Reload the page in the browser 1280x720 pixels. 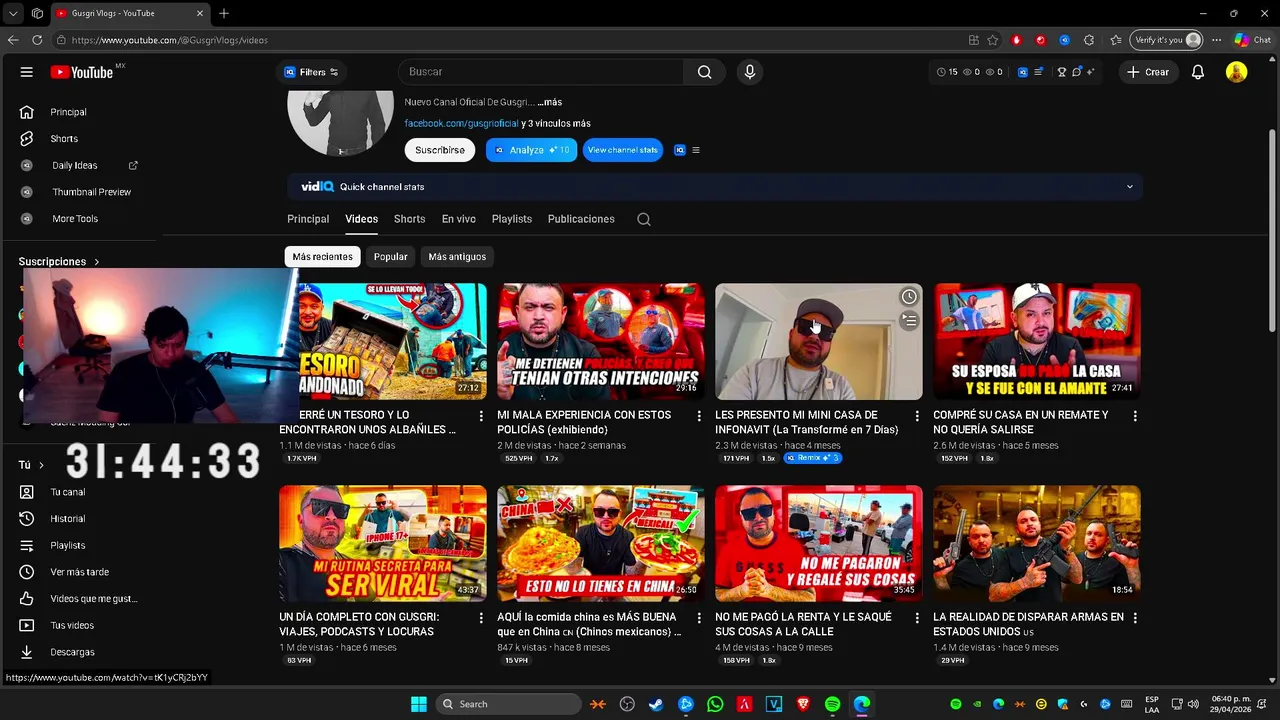(x=37, y=40)
